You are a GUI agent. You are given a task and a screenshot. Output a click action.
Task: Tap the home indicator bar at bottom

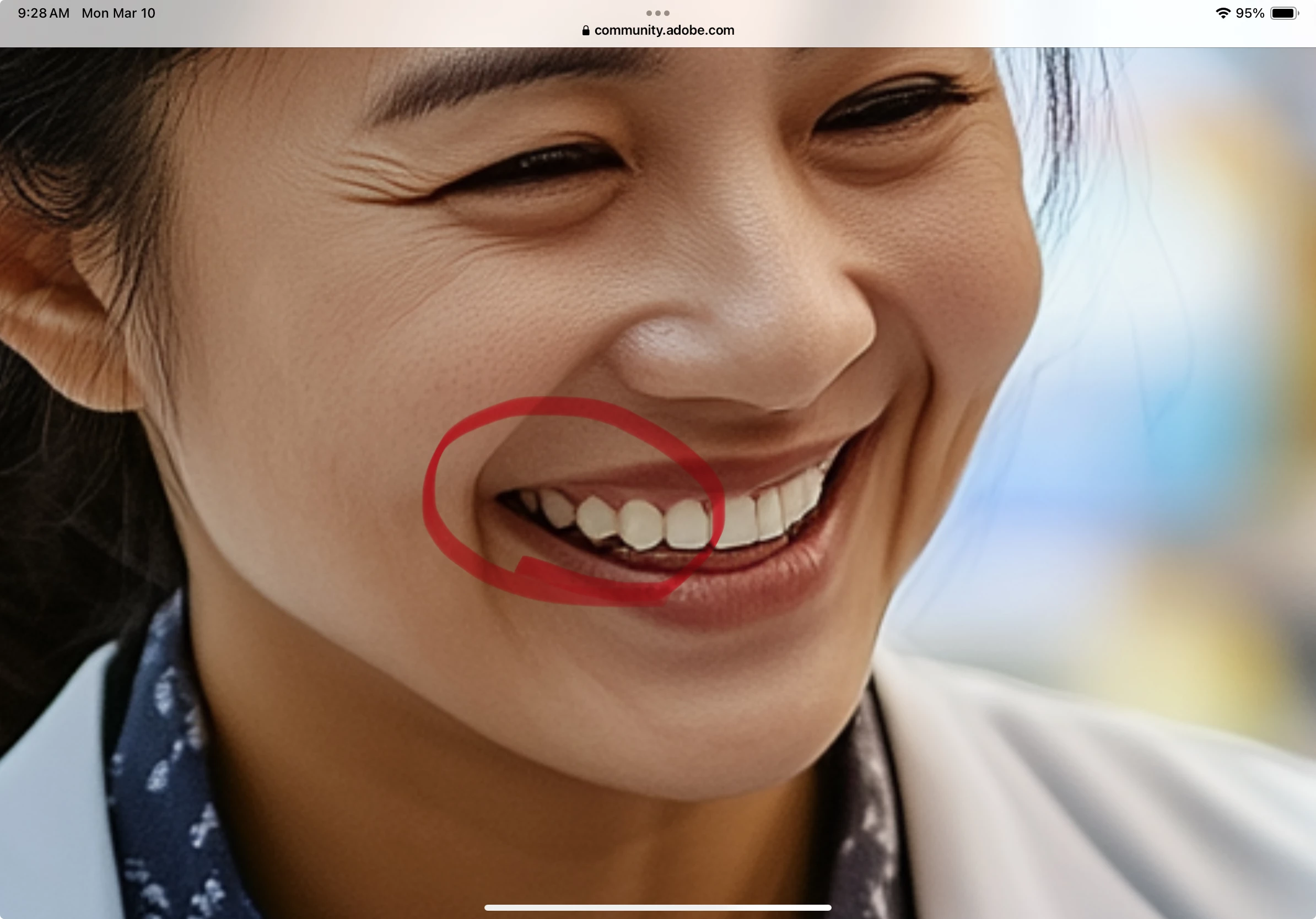coord(657,907)
